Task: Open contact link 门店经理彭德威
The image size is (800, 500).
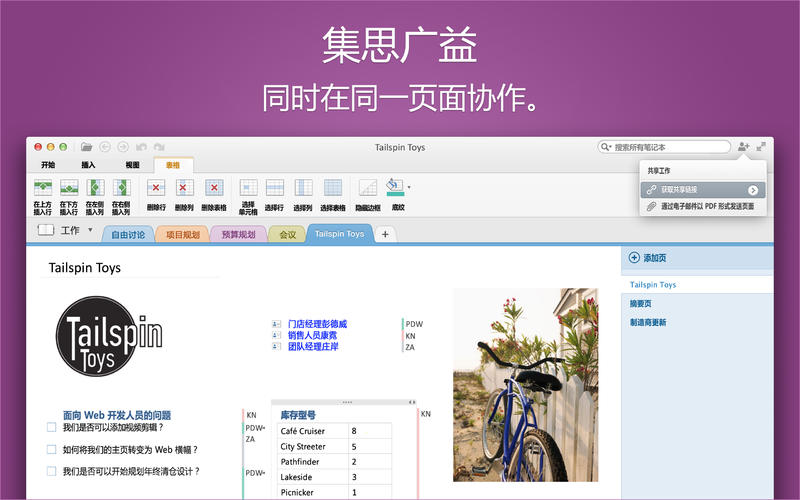Action: click(x=317, y=324)
